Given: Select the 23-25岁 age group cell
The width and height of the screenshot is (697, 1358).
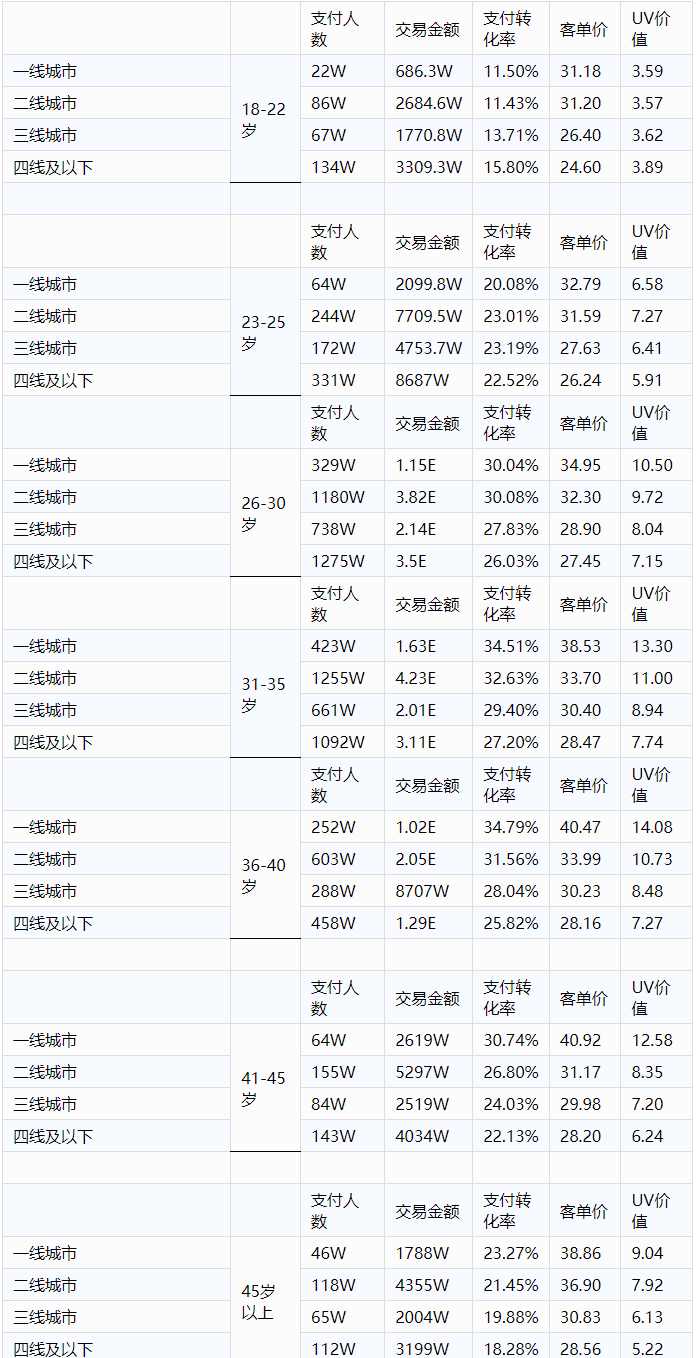Looking at the screenshot, I should pyautogui.click(x=264, y=332).
